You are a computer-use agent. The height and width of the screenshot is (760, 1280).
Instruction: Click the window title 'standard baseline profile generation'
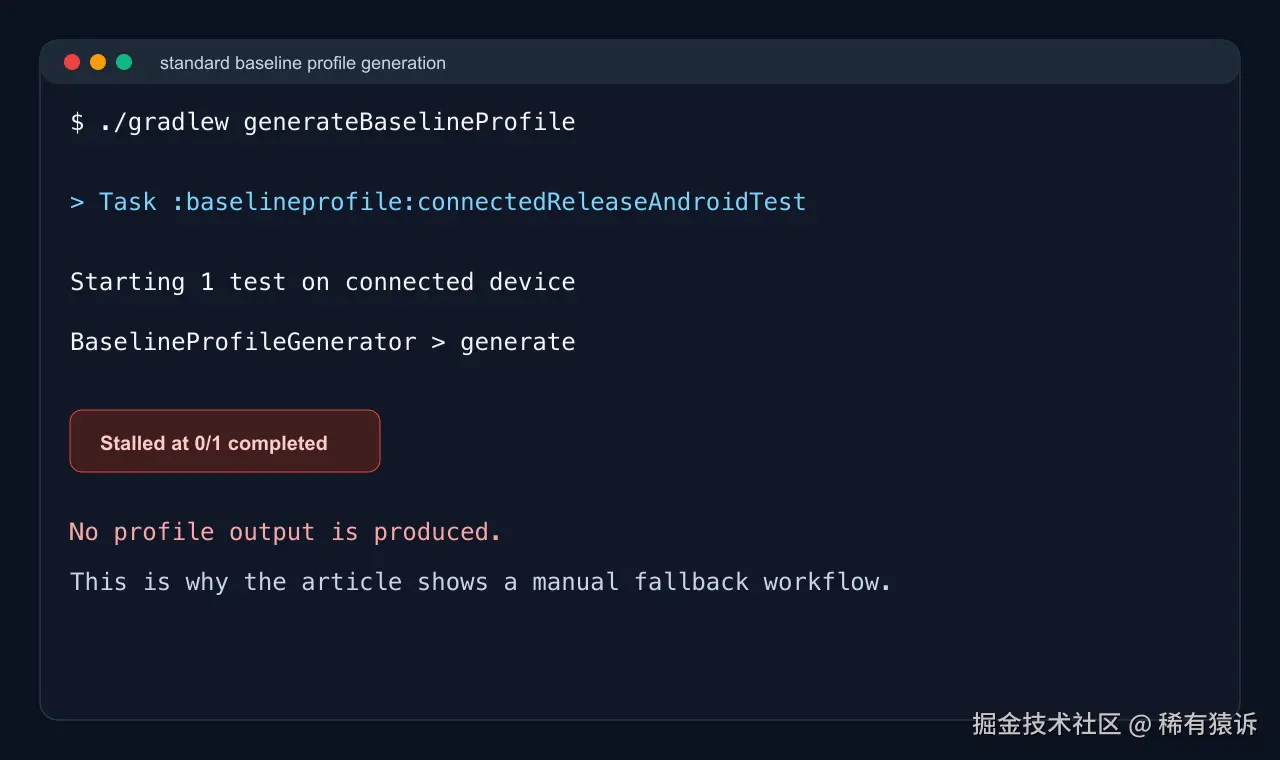point(303,63)
